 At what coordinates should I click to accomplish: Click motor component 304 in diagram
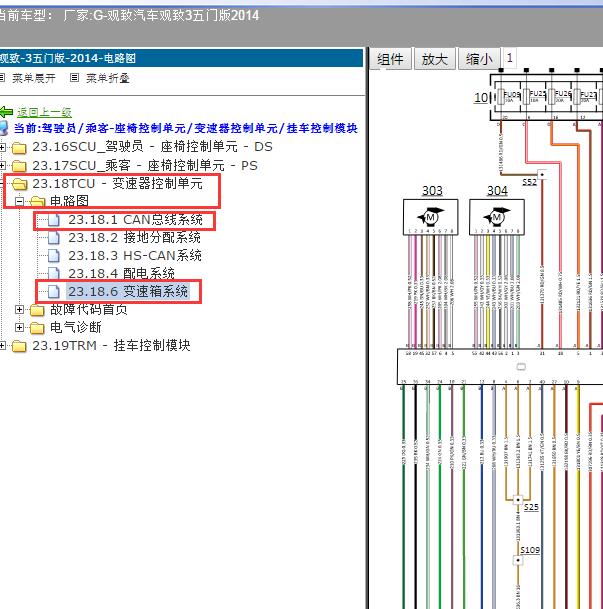pyautogui.click(x=497, y=217)
